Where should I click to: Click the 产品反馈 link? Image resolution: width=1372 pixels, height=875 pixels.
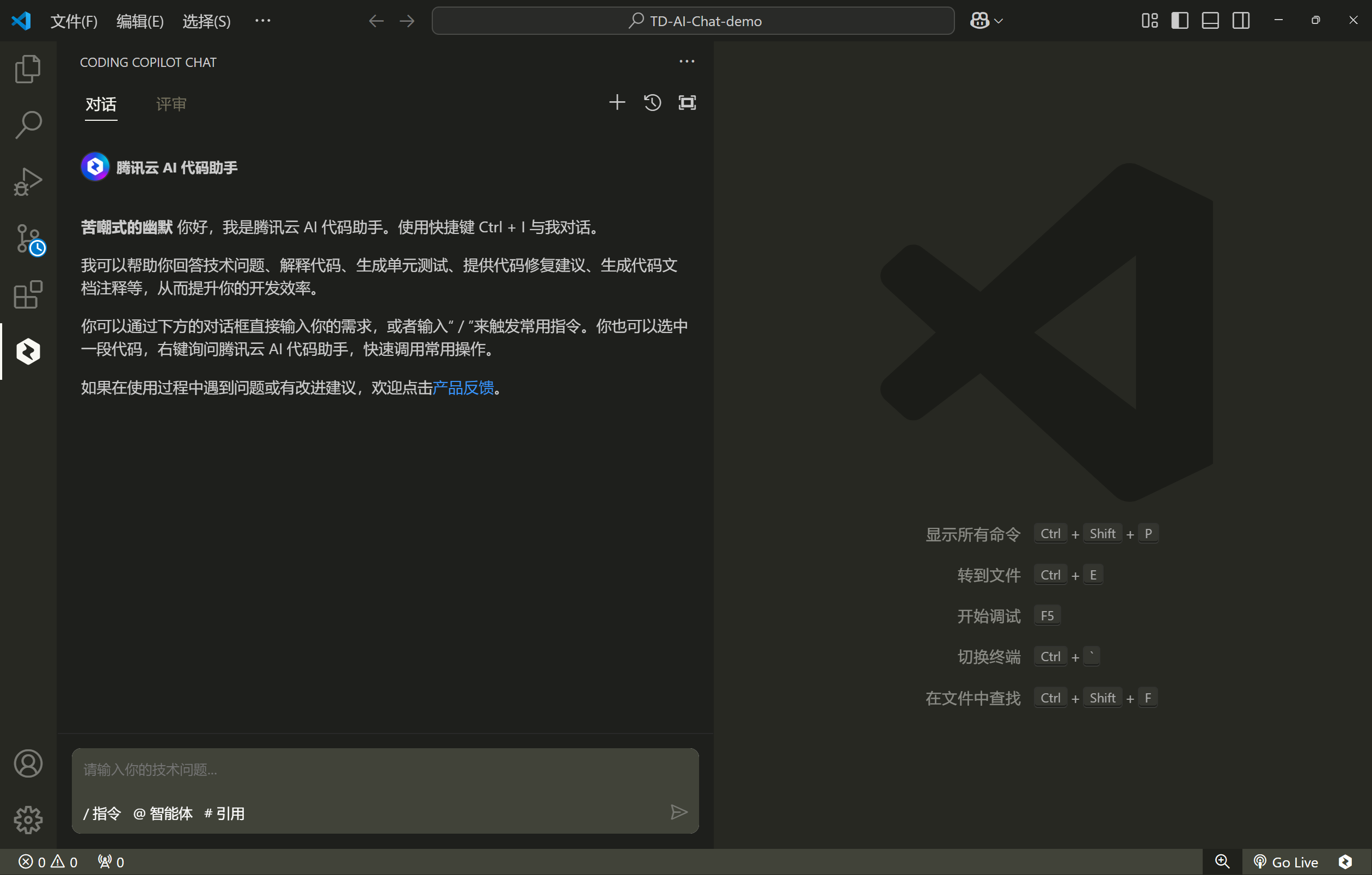(x=463, y=387)
